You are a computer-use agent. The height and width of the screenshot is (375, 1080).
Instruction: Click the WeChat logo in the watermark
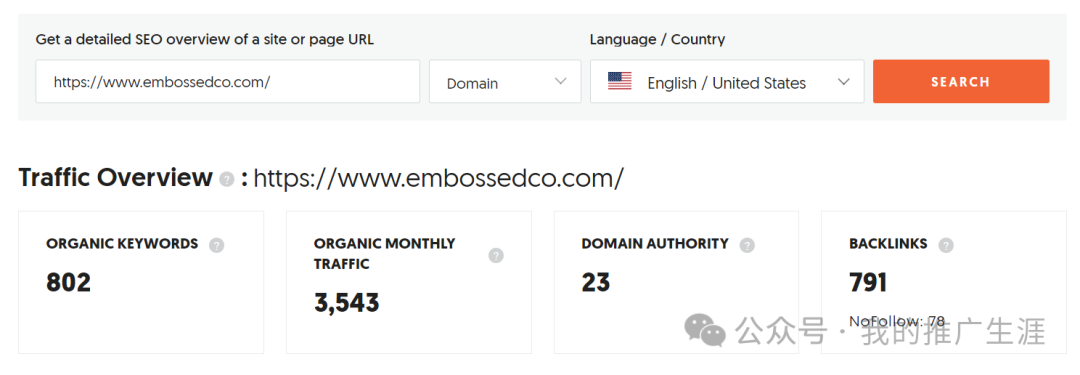pyautogui.click(x=704, y=330)
